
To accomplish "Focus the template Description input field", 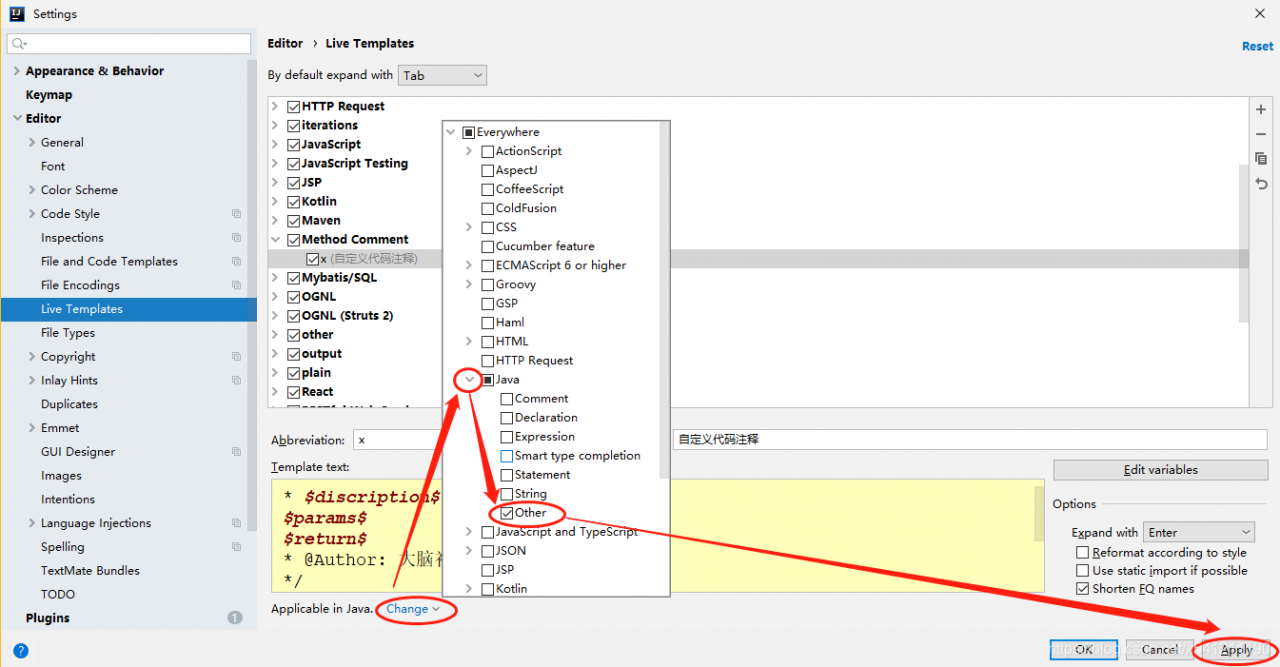I will (x=970, y=440).
